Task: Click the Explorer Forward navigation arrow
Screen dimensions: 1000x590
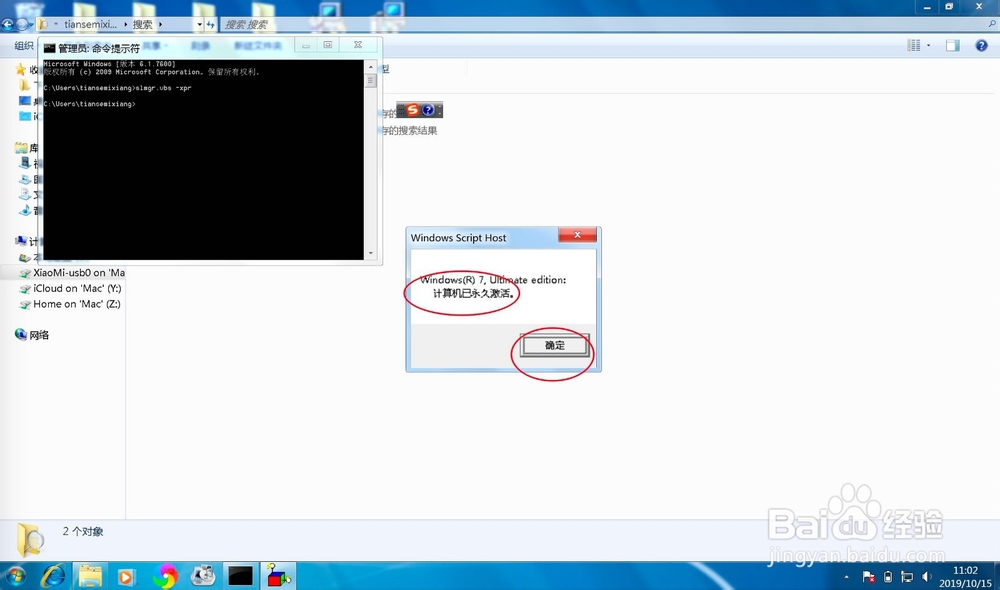Action: point(22,24)
